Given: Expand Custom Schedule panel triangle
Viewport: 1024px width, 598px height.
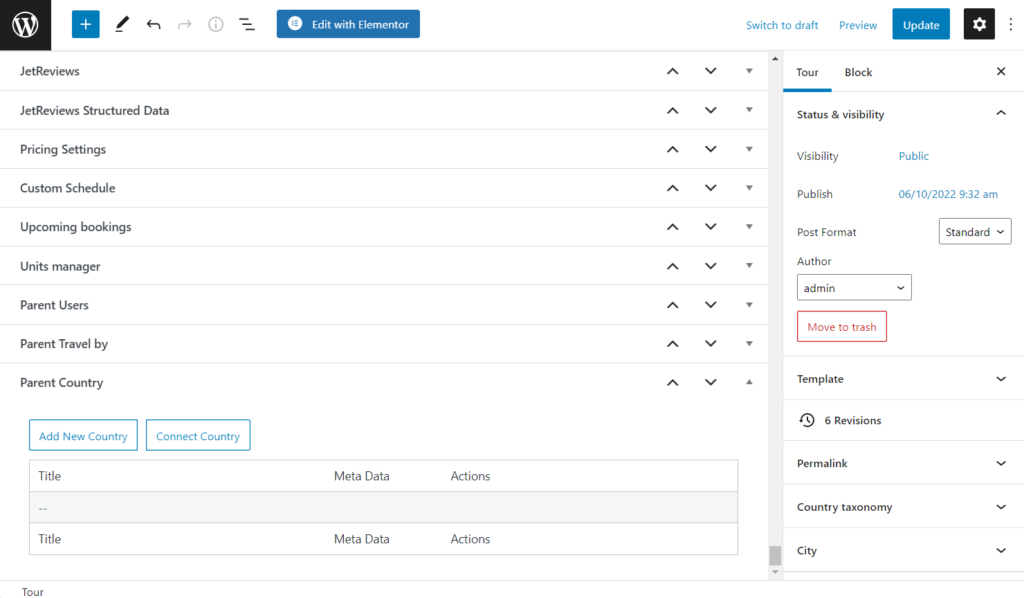Looking at the screenshot, I should pyautogui.click(x=749, y=187).
